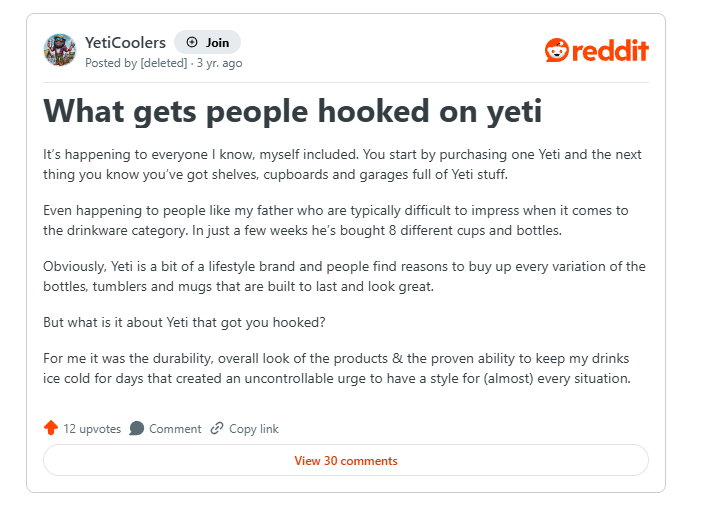Click the comment speech bubble icon
Viewport: 705px width, 509px height.
click(x=137, y=428)
